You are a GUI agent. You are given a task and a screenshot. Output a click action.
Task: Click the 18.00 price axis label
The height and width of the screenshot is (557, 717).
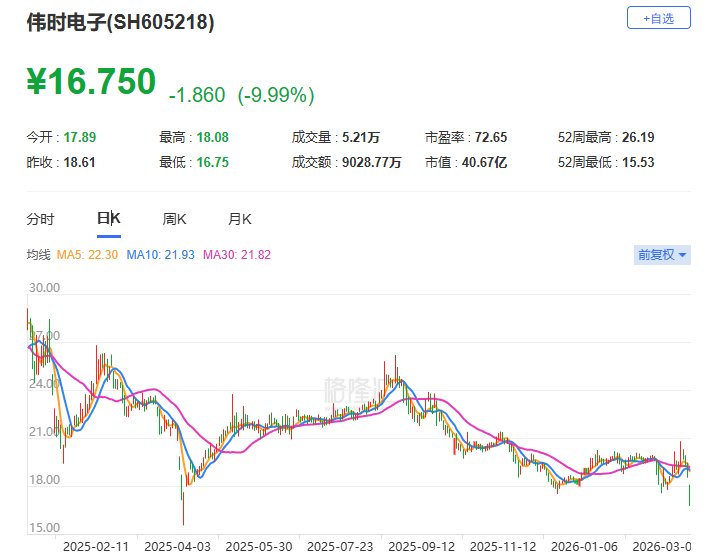pyautogui.click(x=44, y=480)
